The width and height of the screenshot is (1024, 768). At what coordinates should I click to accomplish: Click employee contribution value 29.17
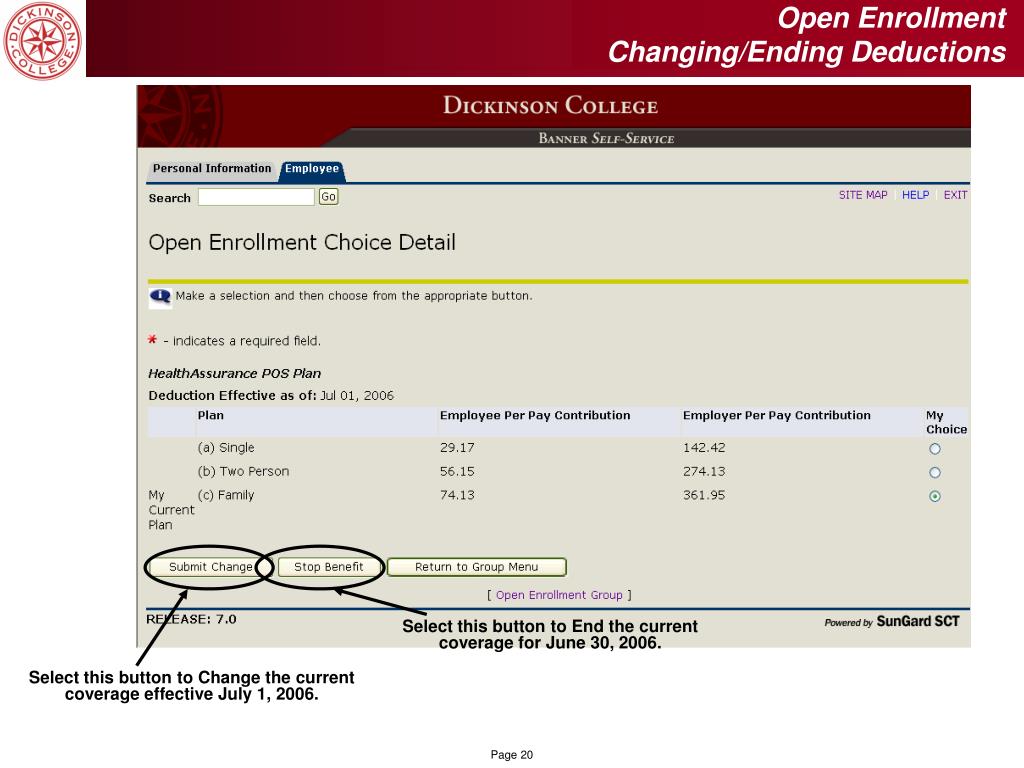pyautogui.click(x=457, y=448)
